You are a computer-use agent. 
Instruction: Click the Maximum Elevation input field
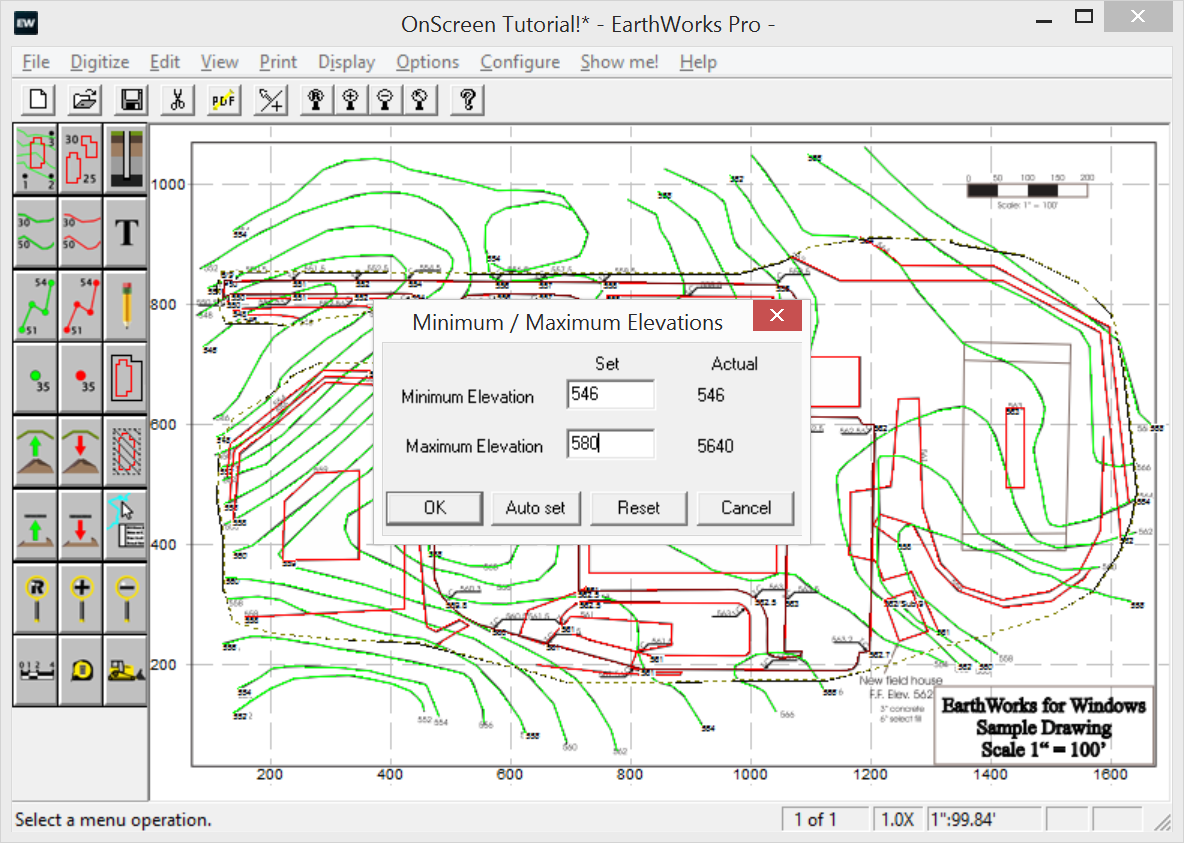point(611,443)
